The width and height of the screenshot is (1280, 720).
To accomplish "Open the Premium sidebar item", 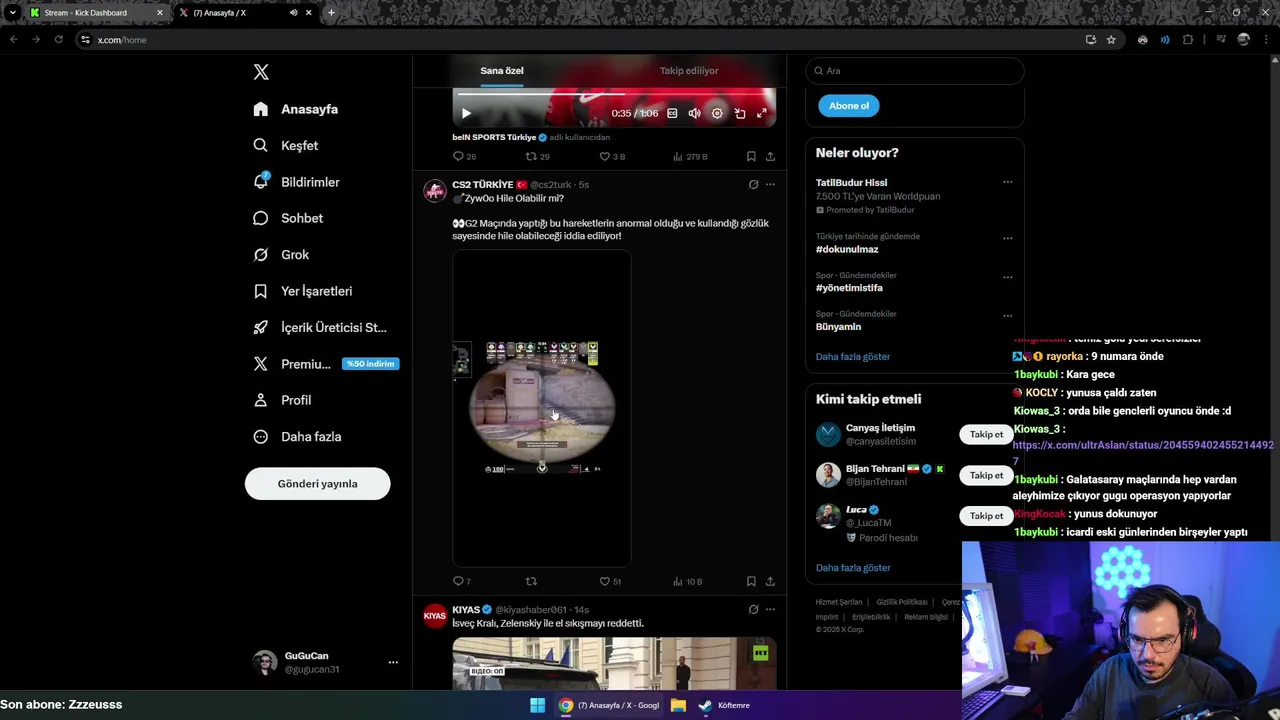I will [x=326, y=364].
